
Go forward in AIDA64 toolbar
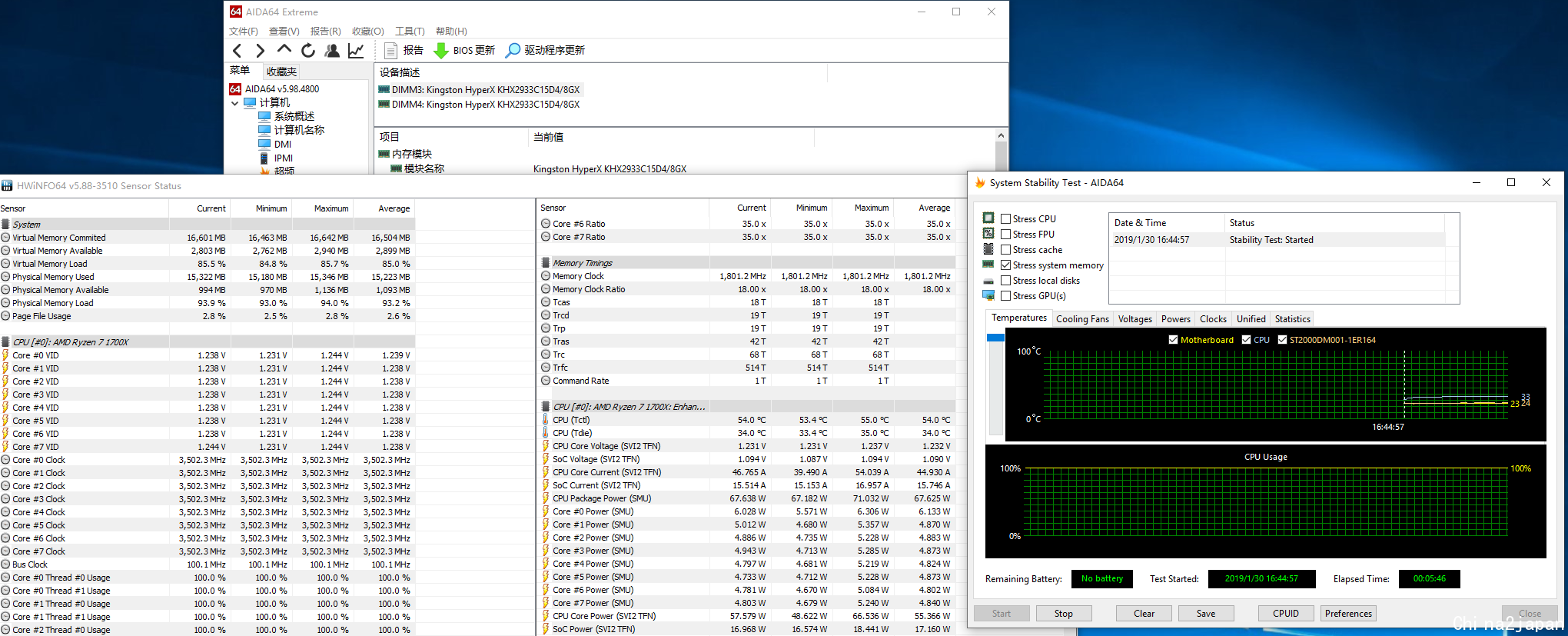pos(261,51)
